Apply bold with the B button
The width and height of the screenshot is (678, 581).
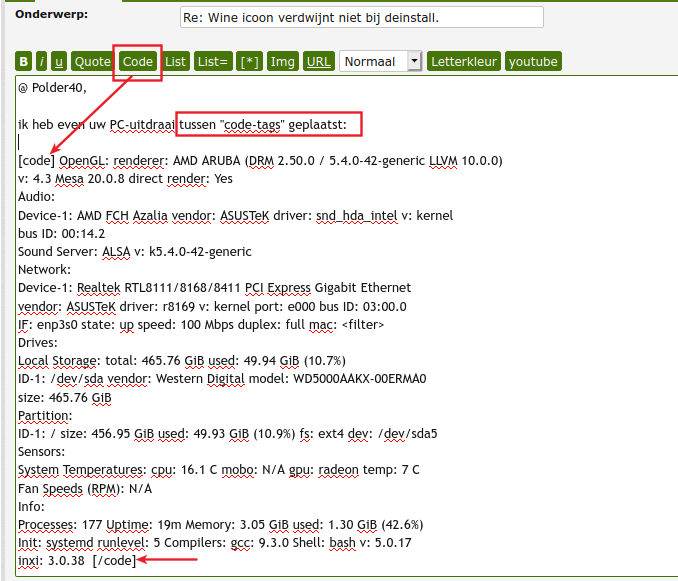(23, 61)
